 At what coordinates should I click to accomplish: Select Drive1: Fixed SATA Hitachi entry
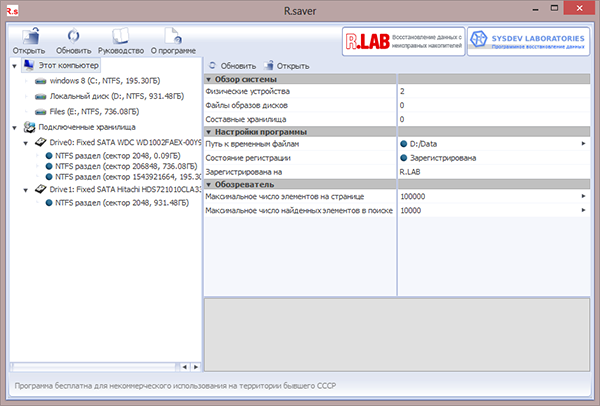pyautogui.click(x=125, y=189)
